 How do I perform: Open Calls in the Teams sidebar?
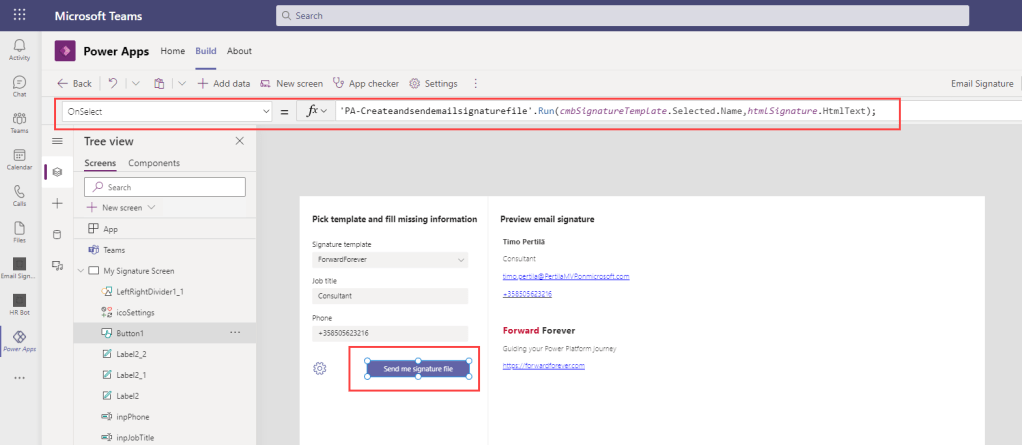pyautogui.click(x=19, y=194)
